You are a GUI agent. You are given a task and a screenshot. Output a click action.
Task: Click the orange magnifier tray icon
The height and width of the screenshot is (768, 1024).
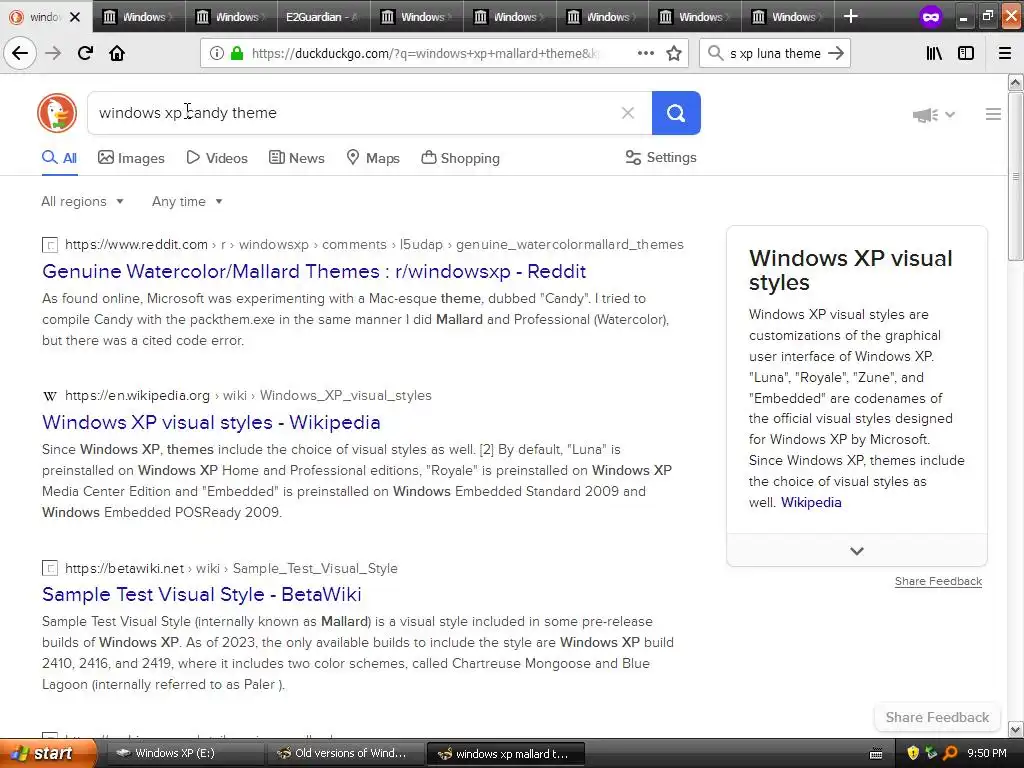pos(950,754)
